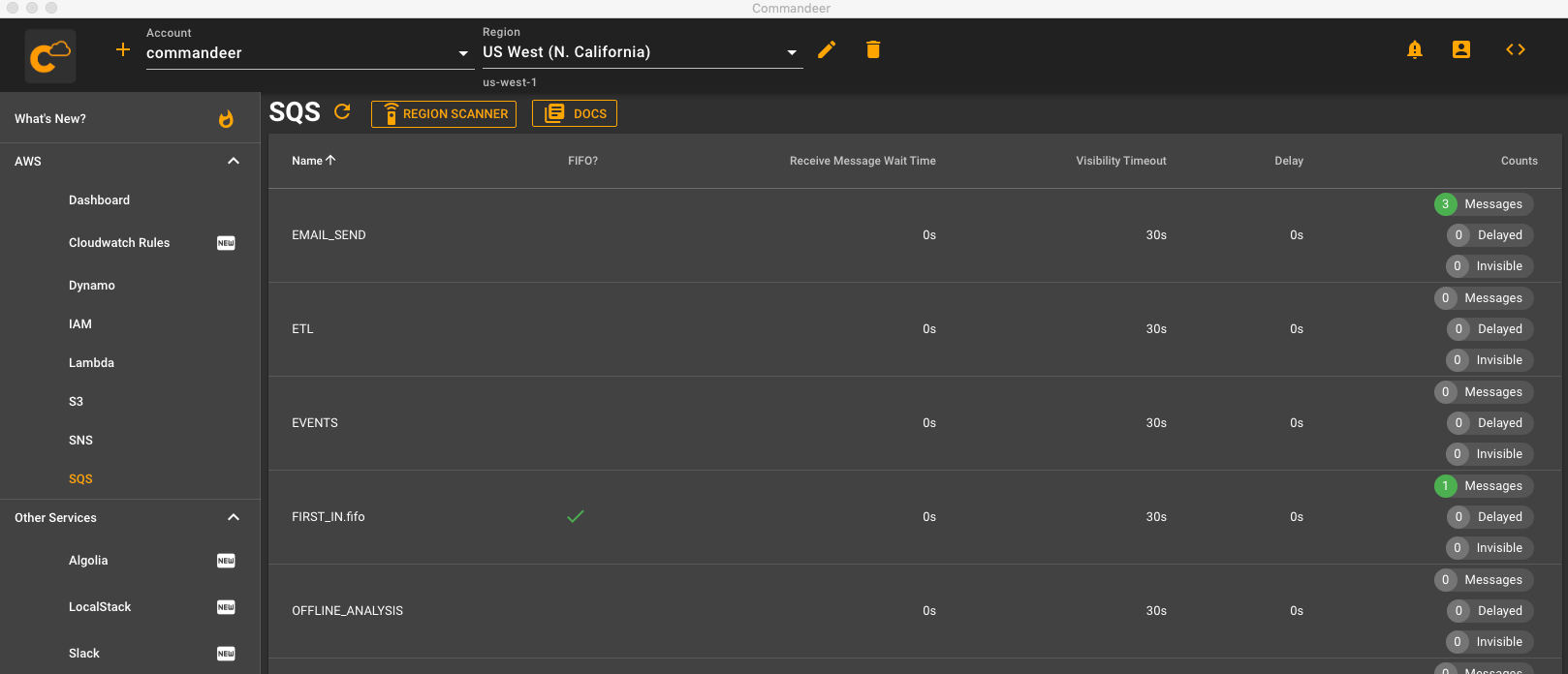Click the Messages chip for ETL
Viewport: 1568px width, 674px height.
click(x=1484, y=298)
